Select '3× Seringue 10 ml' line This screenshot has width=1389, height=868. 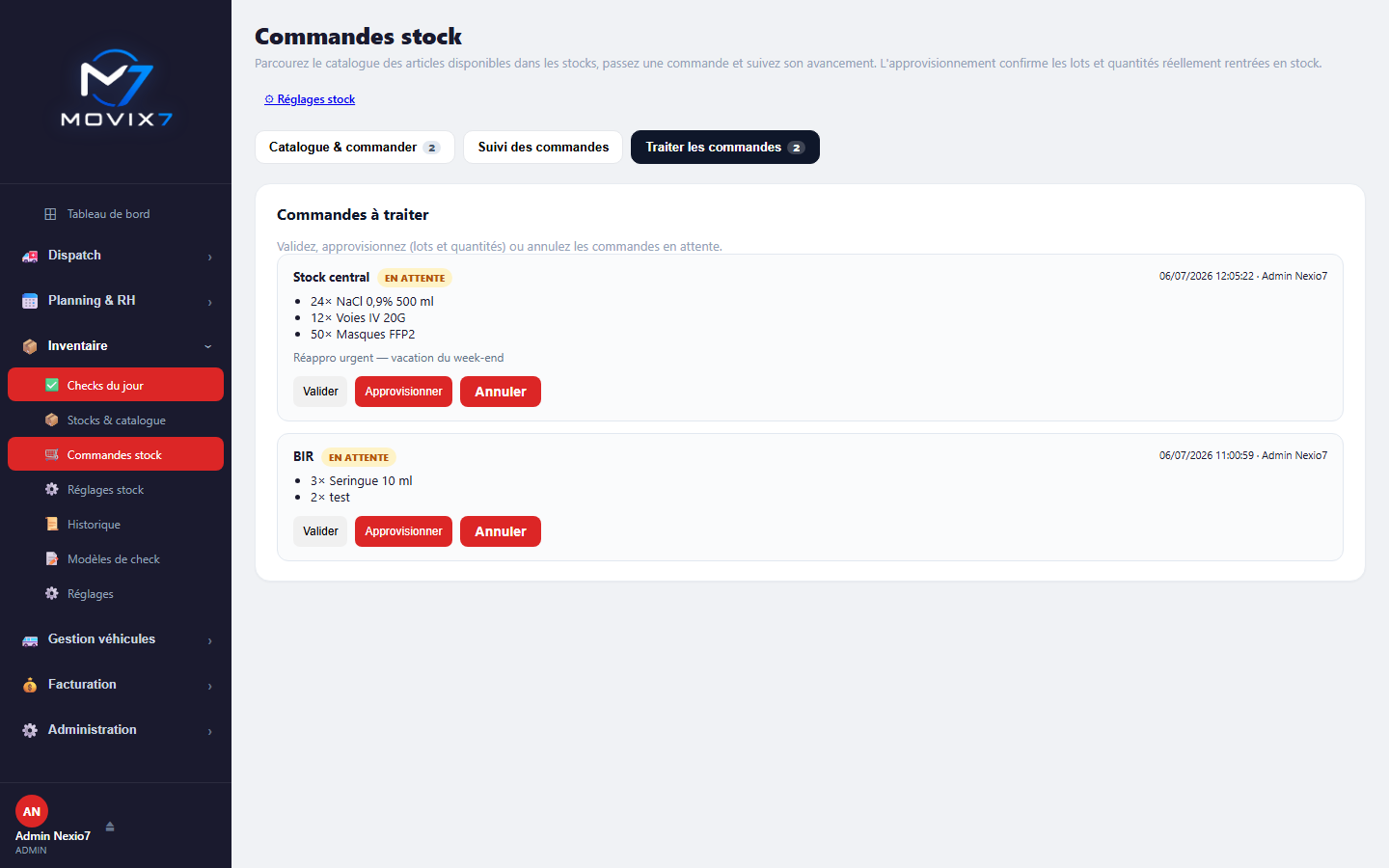coord(361,480)
